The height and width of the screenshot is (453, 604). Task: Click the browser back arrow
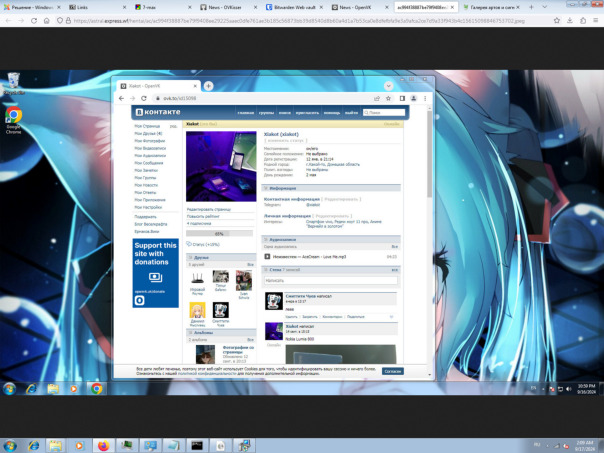tap(121, 99)
